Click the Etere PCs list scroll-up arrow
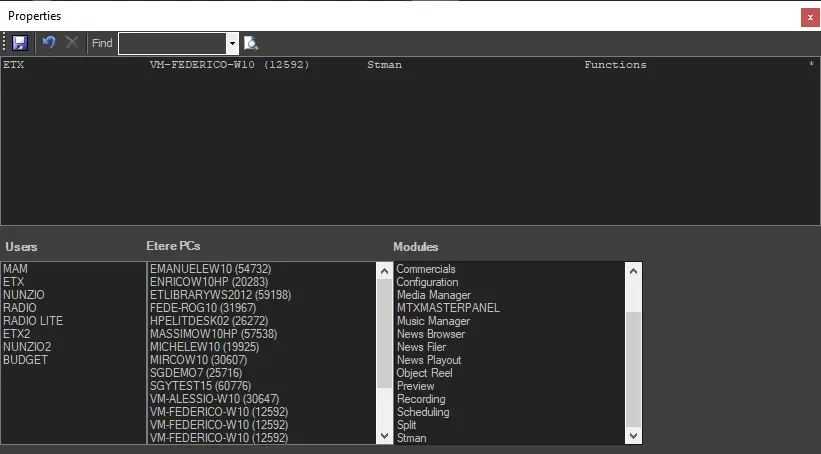The height and width of the screenshot is (454, 821). point(385,270)
